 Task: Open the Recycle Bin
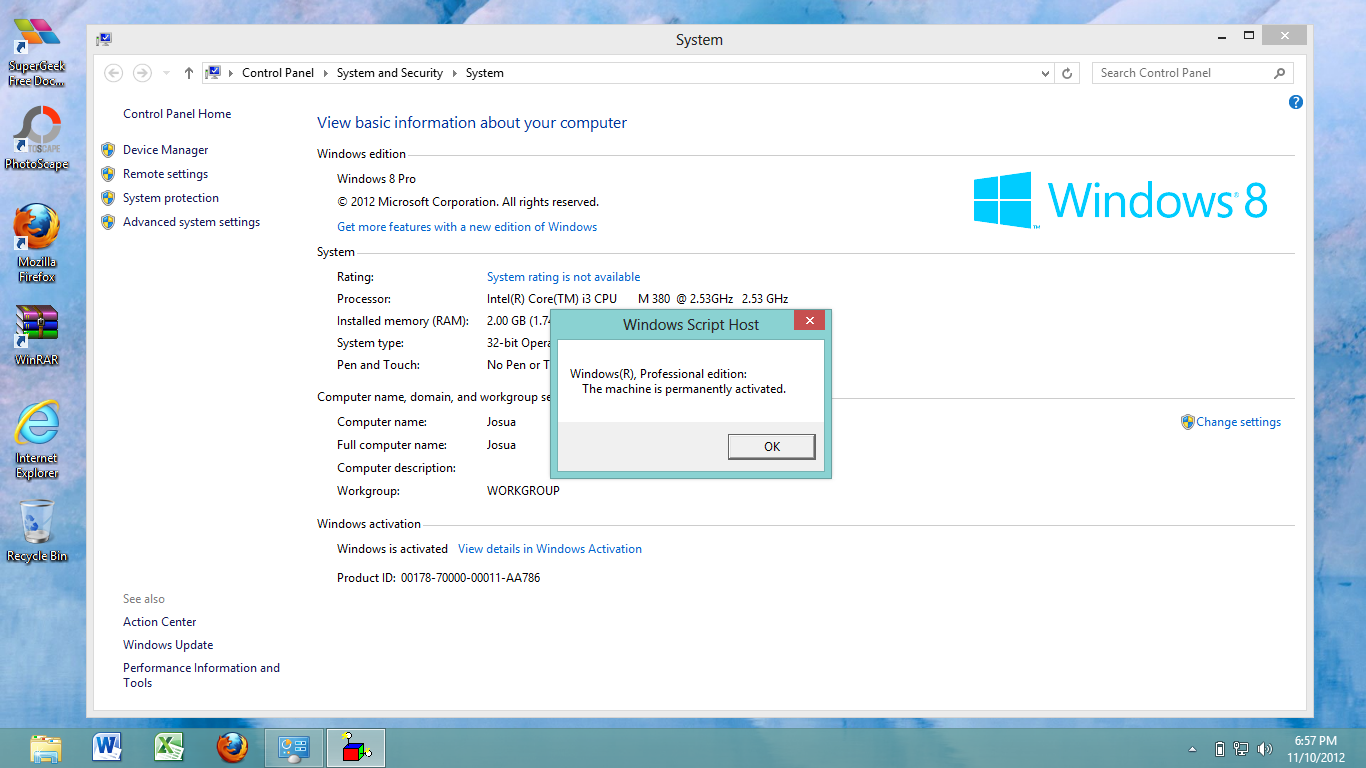coord(36,530)
